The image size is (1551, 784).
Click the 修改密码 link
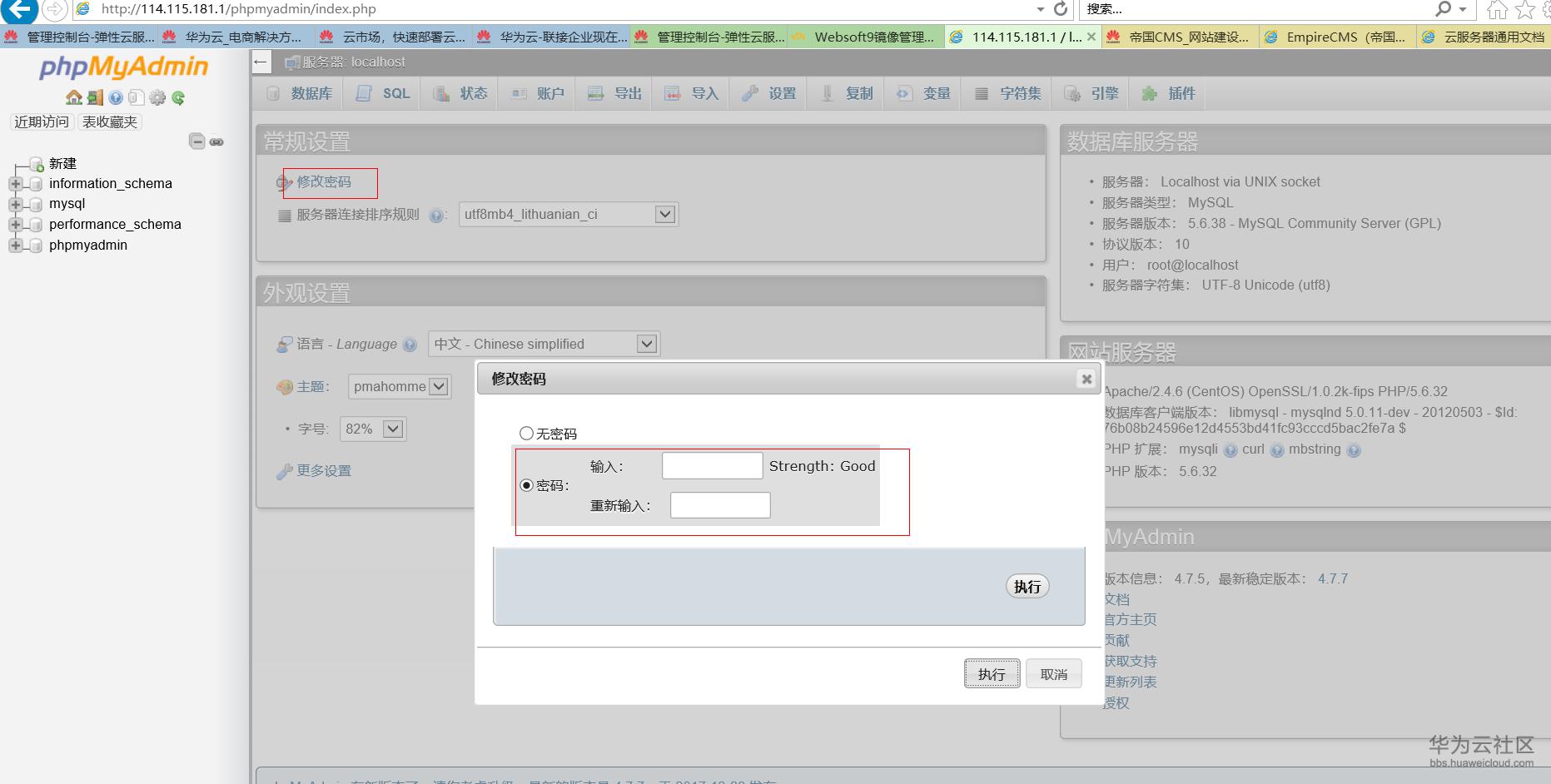pyautogui.click(x=324, y=181)
